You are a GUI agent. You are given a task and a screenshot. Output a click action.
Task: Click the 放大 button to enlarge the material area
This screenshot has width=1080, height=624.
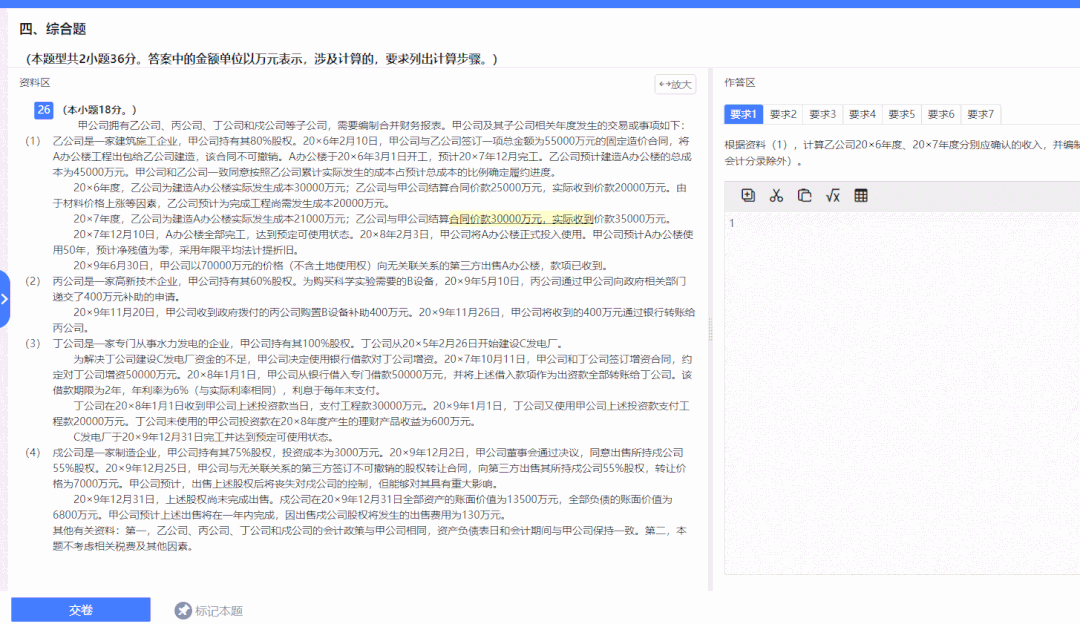[x=675, y=84]
